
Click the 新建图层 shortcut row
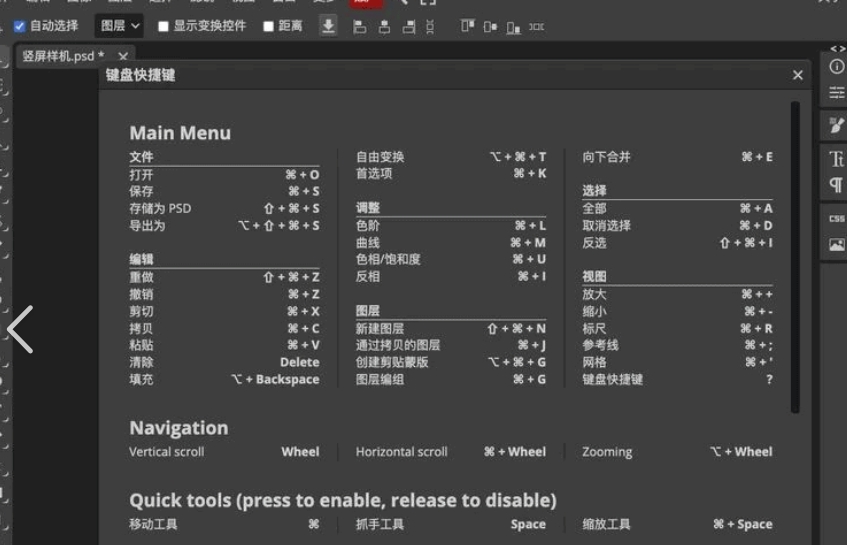(451, 328)
